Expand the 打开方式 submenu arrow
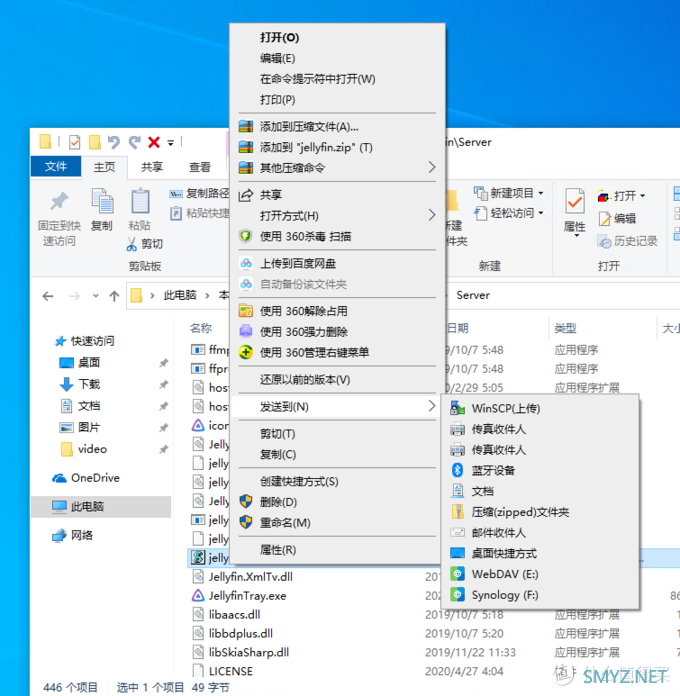 tap(432, 215)
